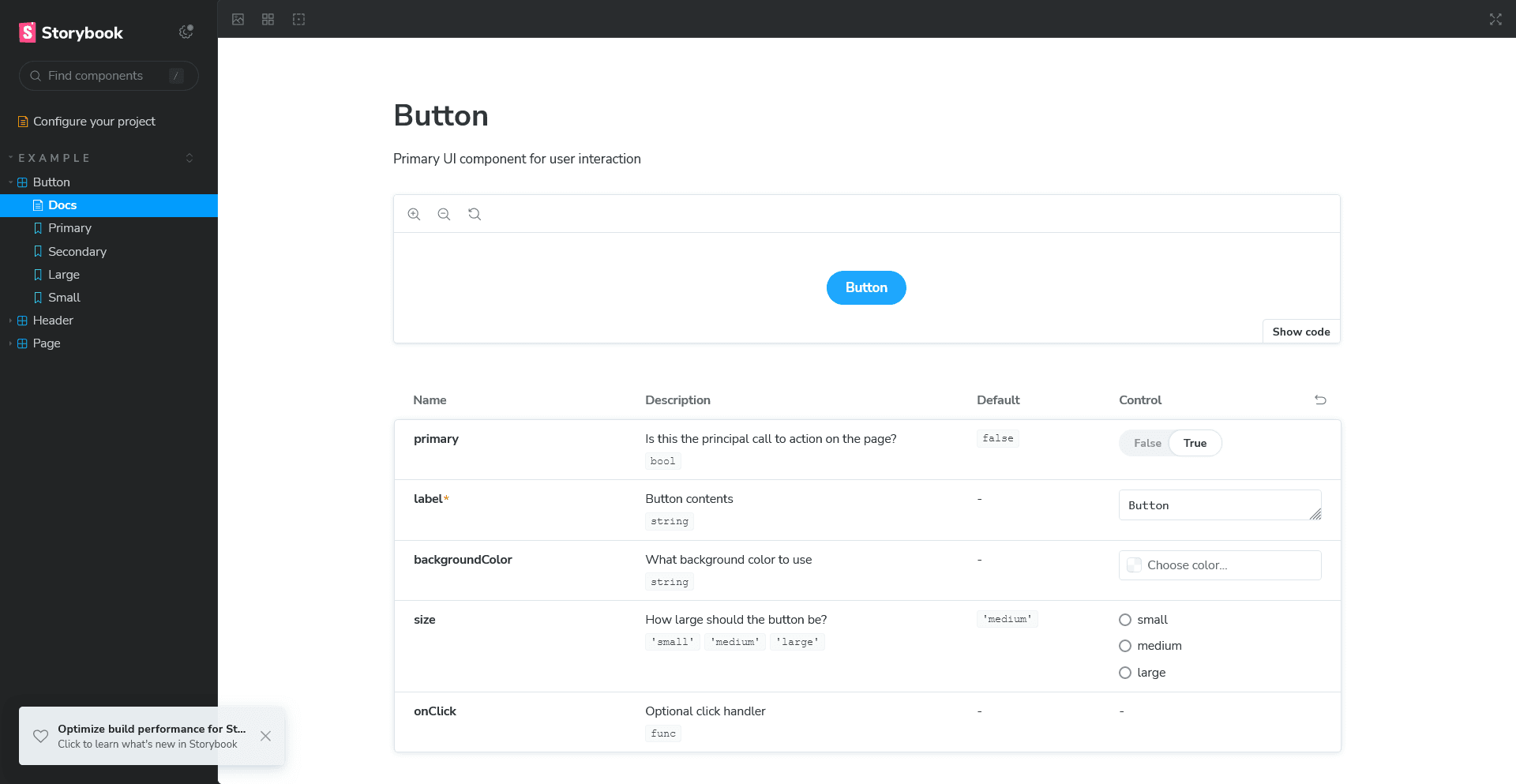Click the Button component grid icon
1516x784 pixels.
pyautogui.click(x=22, y=182)
